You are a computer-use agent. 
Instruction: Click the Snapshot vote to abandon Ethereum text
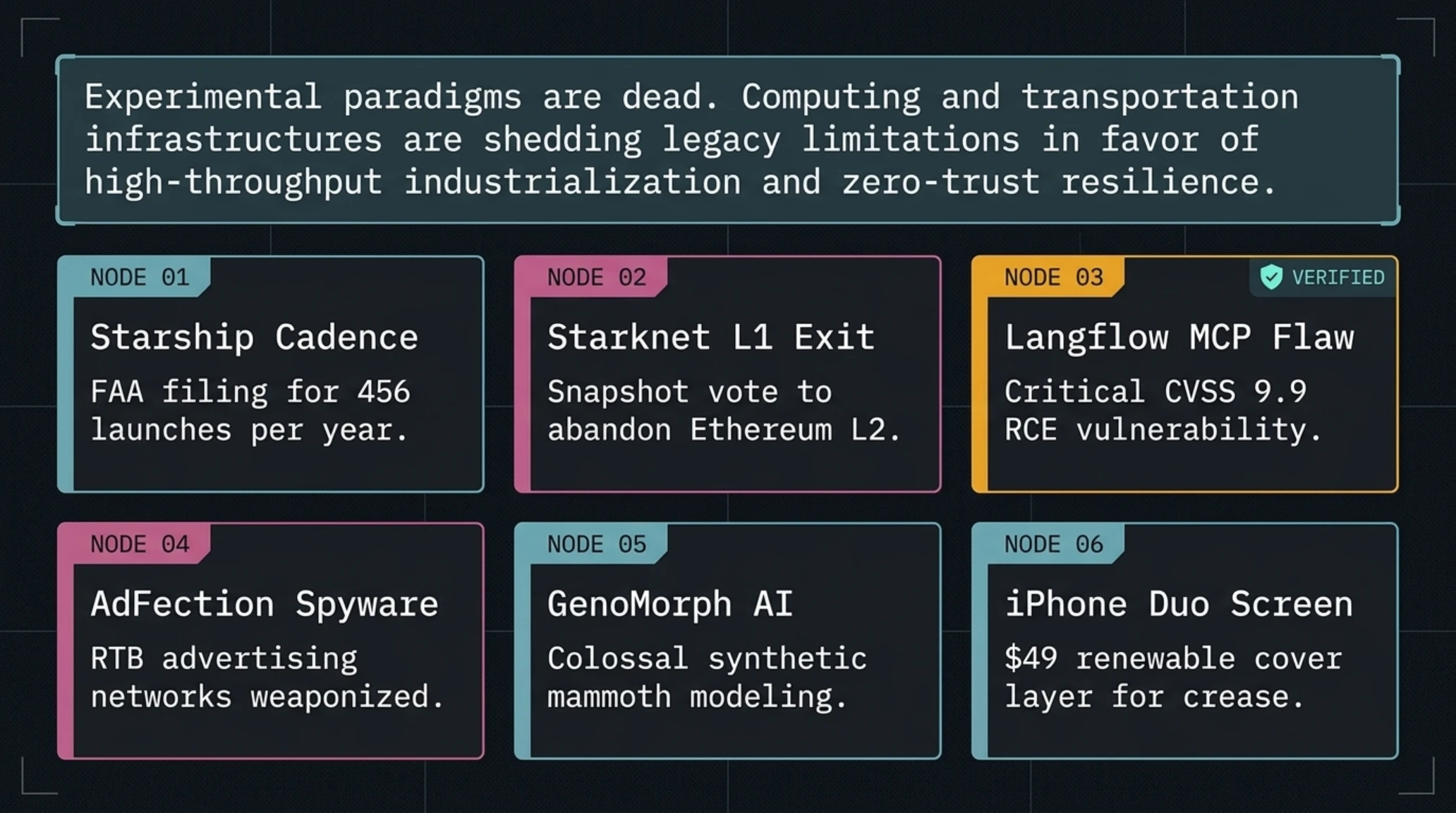pos(724,411)
